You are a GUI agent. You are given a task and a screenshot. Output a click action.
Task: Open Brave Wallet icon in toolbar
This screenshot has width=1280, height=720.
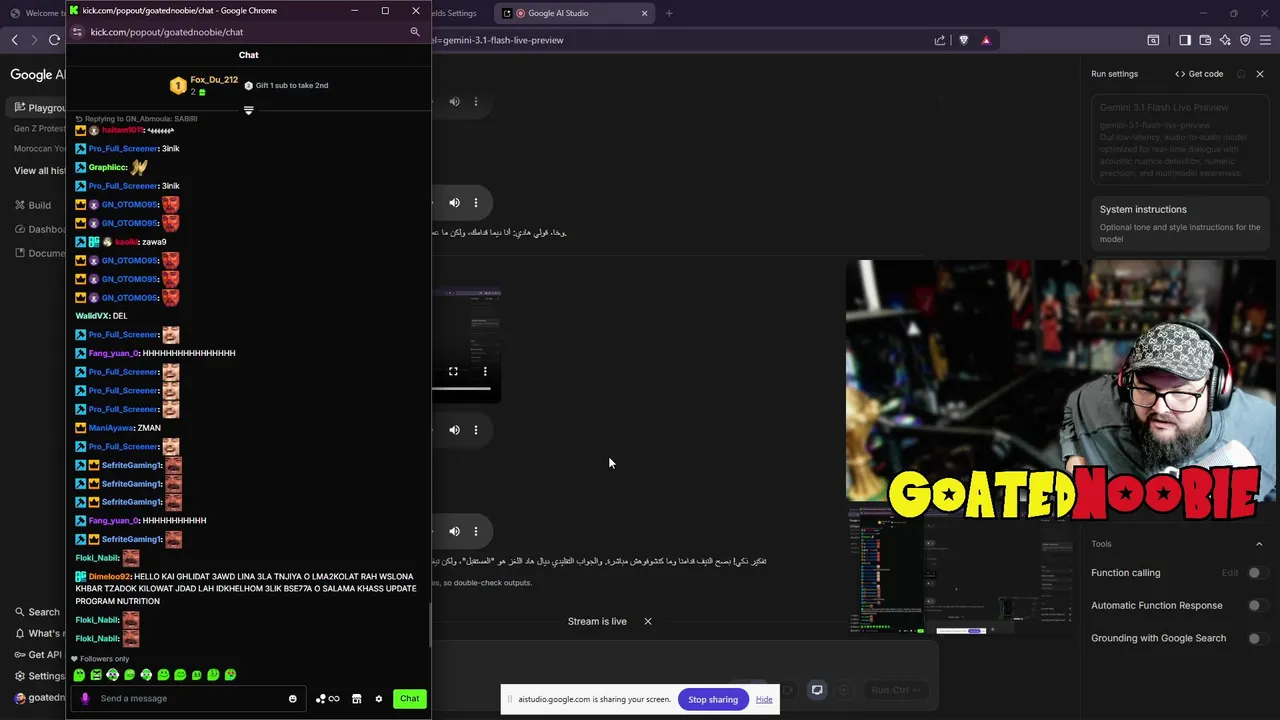coord(1205,40)
